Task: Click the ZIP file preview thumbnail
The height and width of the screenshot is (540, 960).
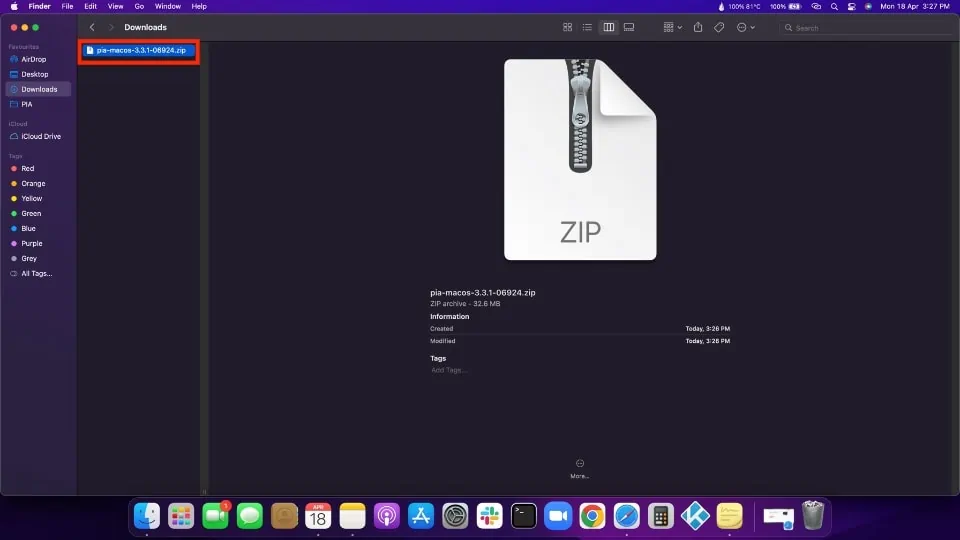Action: [x=580, y=159]
